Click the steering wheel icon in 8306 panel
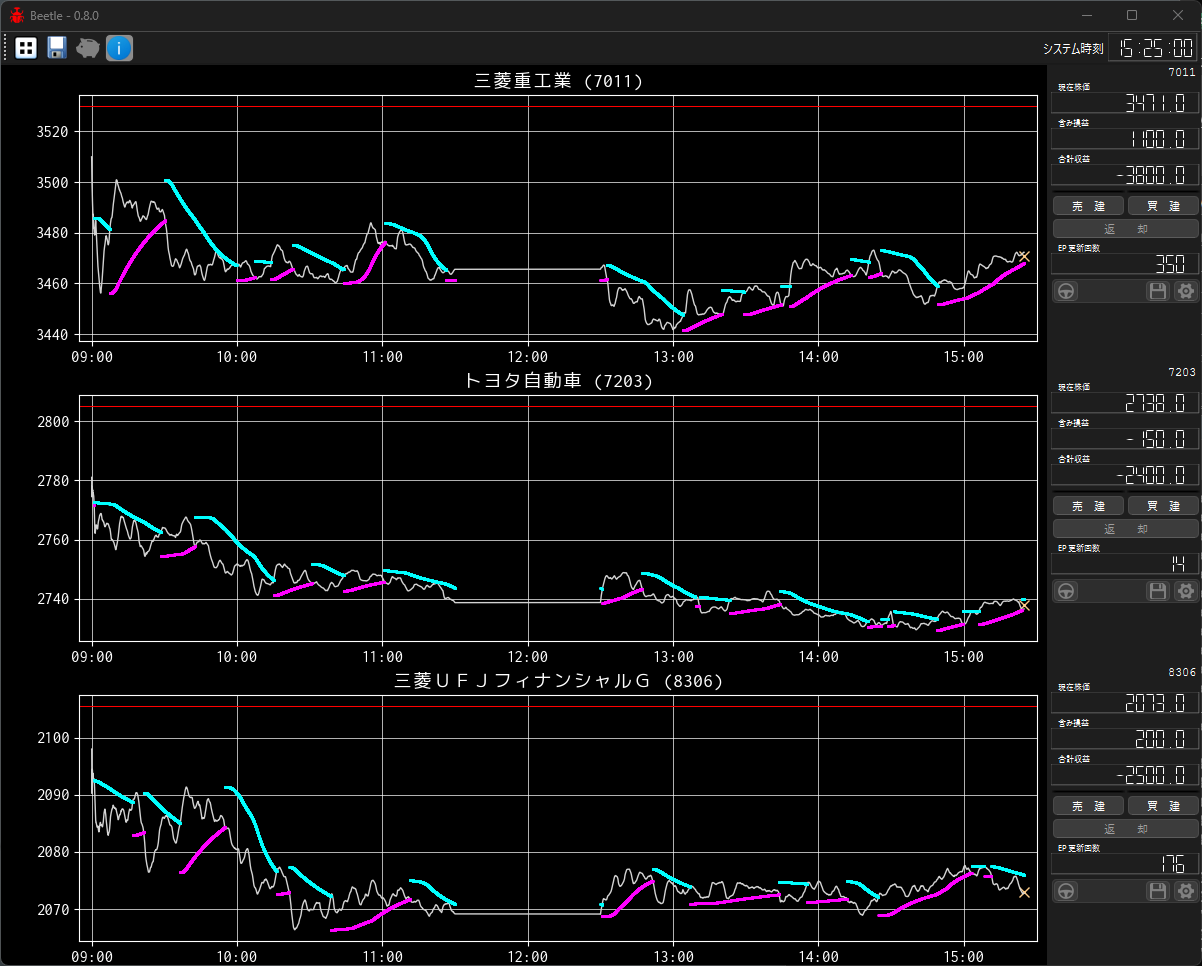This screenshot has width=1202, height=966. click(x=1067, y=891)
